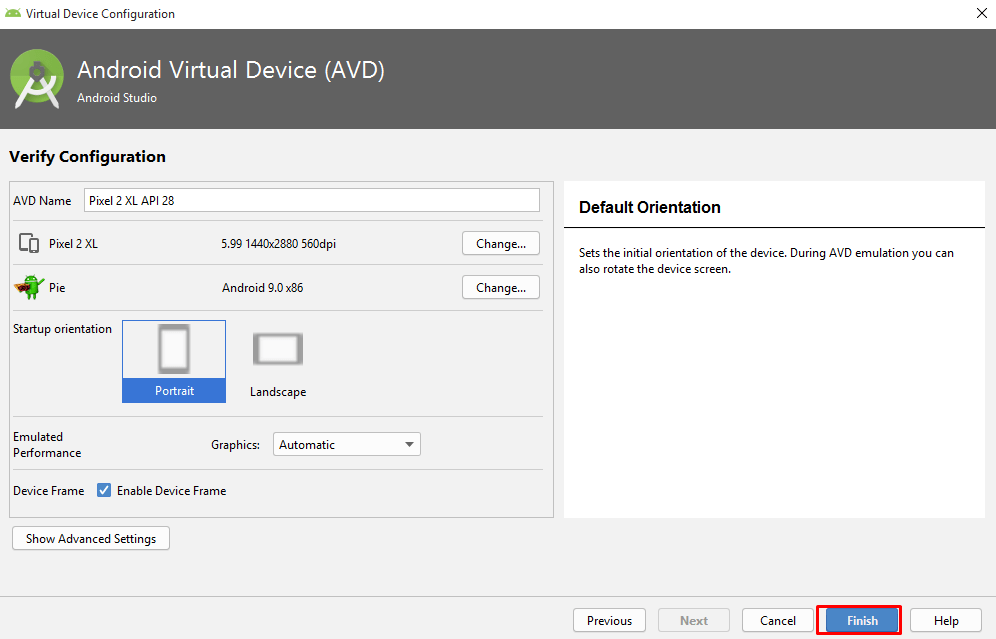This screenshot has width=996, height=639.
Task: Open the Graphics dropdown menu
Action: [x=346, y=445]
